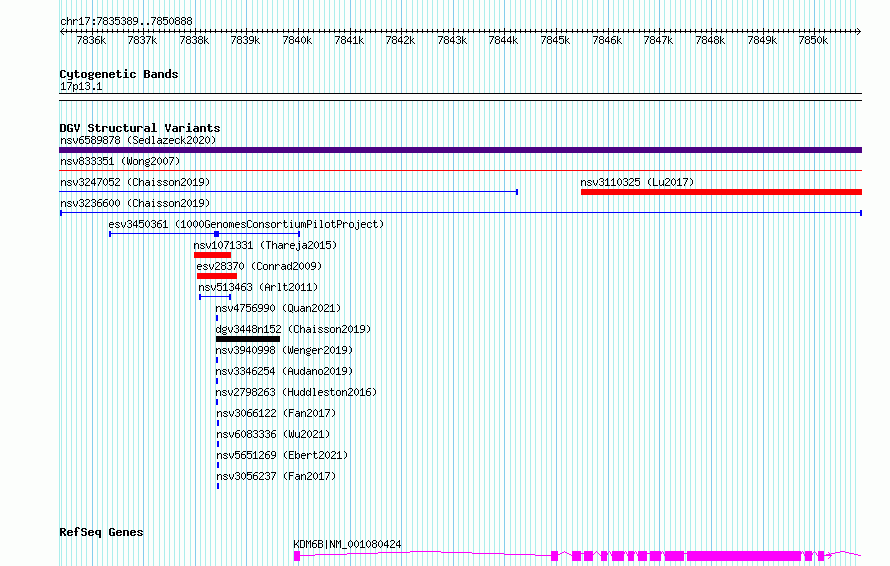Click the 7836k ruler tick label
The width and height of the screenshot is (890, 566).
pos(91,40)
